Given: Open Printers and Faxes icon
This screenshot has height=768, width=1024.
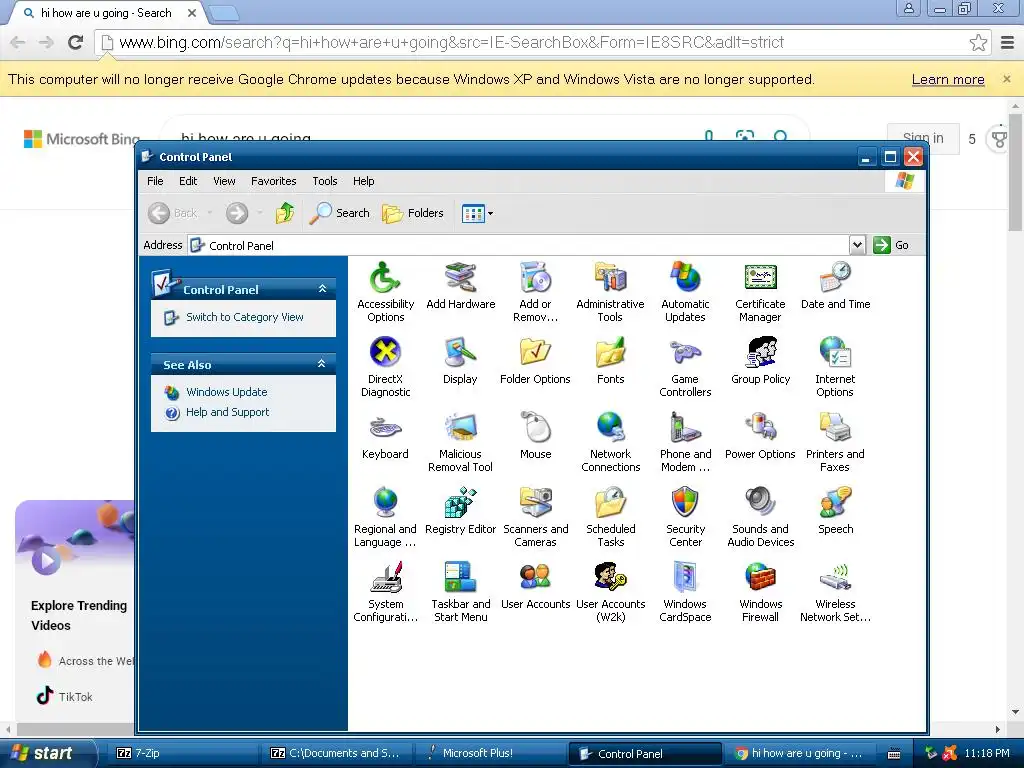Looking at the screenshot, I should (835, 442).
